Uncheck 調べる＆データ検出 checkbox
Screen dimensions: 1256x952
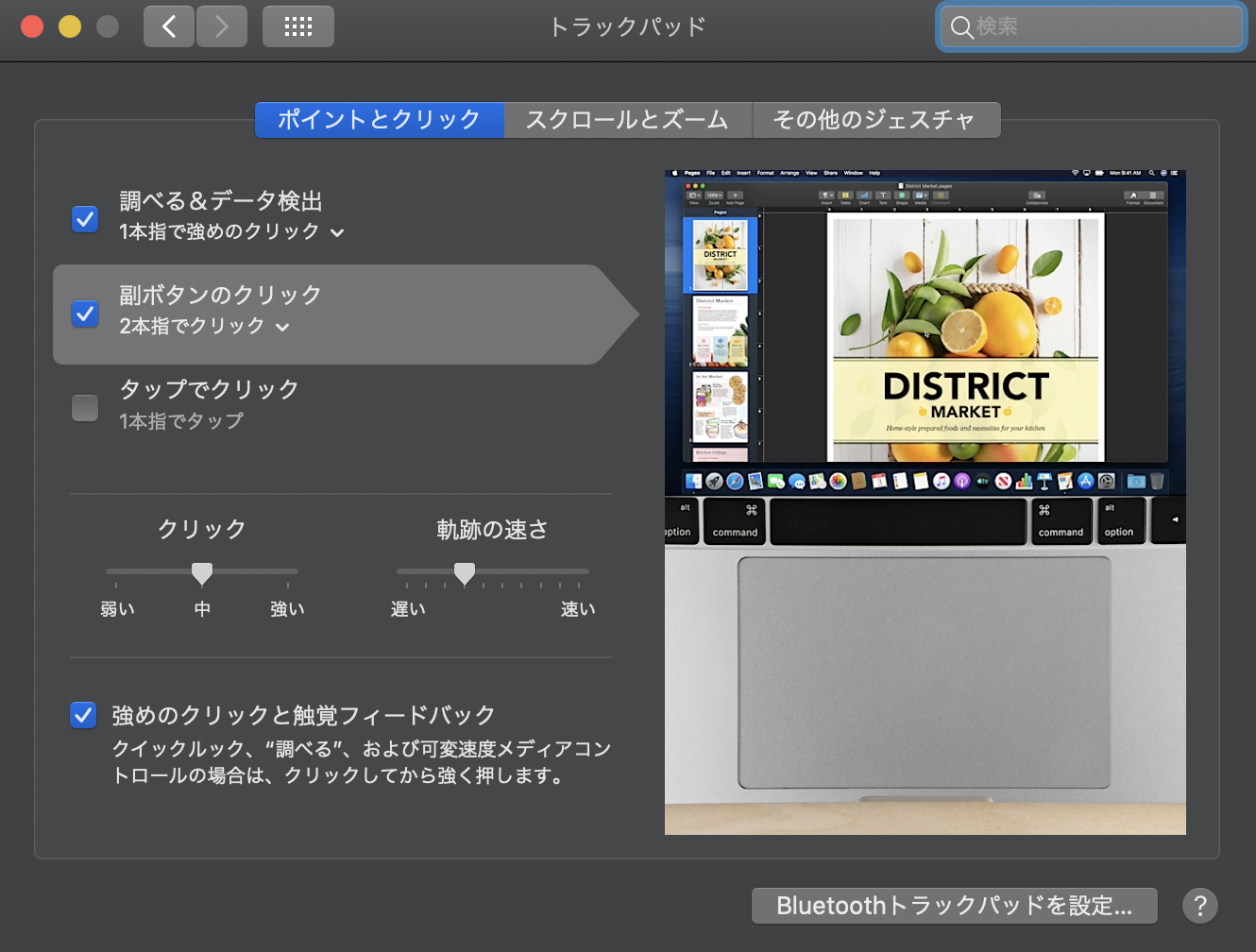(85, 219)
